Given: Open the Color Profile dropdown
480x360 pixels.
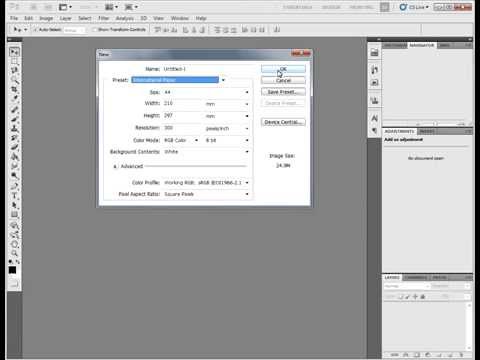Looking at the screenshot, I should click(206, 183).
